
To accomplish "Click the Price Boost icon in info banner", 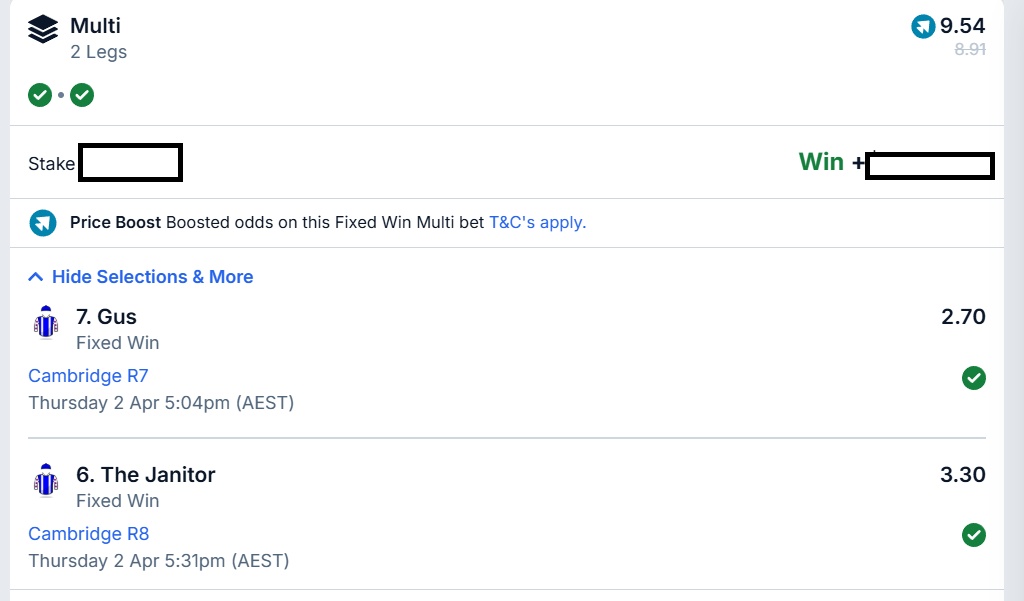I will 43,222.
